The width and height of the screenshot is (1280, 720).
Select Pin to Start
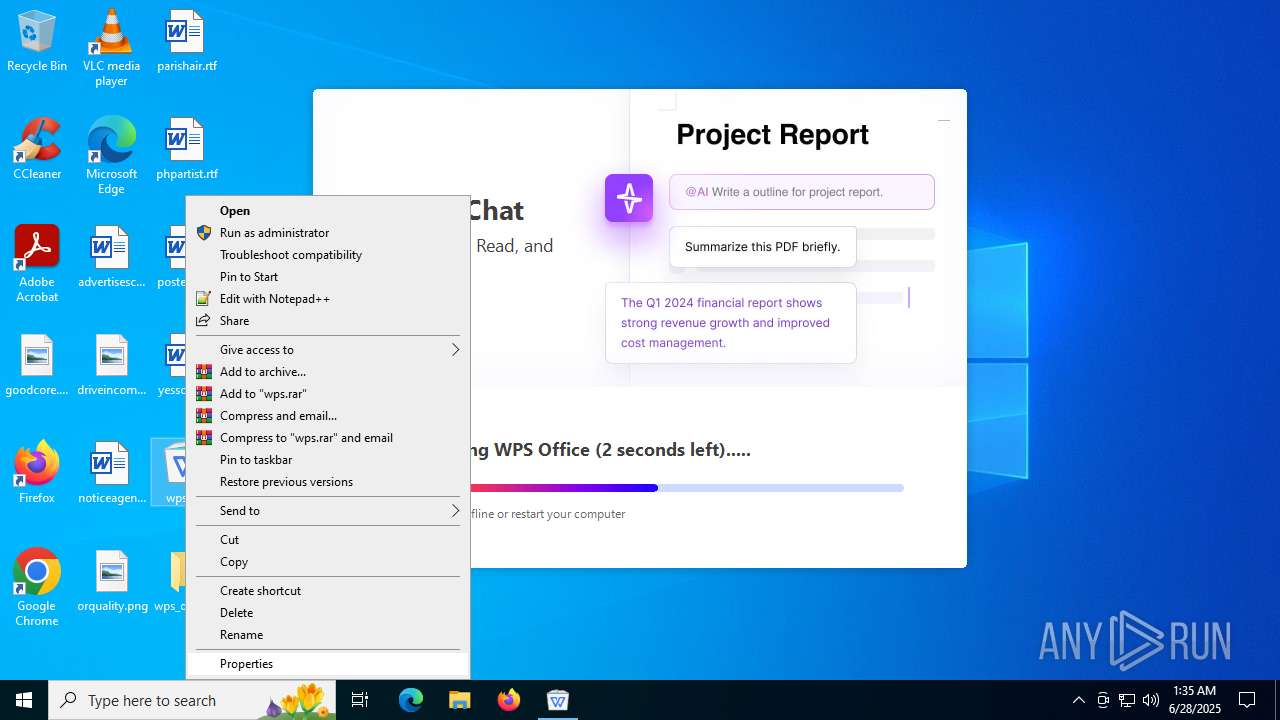(x=328, y=276)
